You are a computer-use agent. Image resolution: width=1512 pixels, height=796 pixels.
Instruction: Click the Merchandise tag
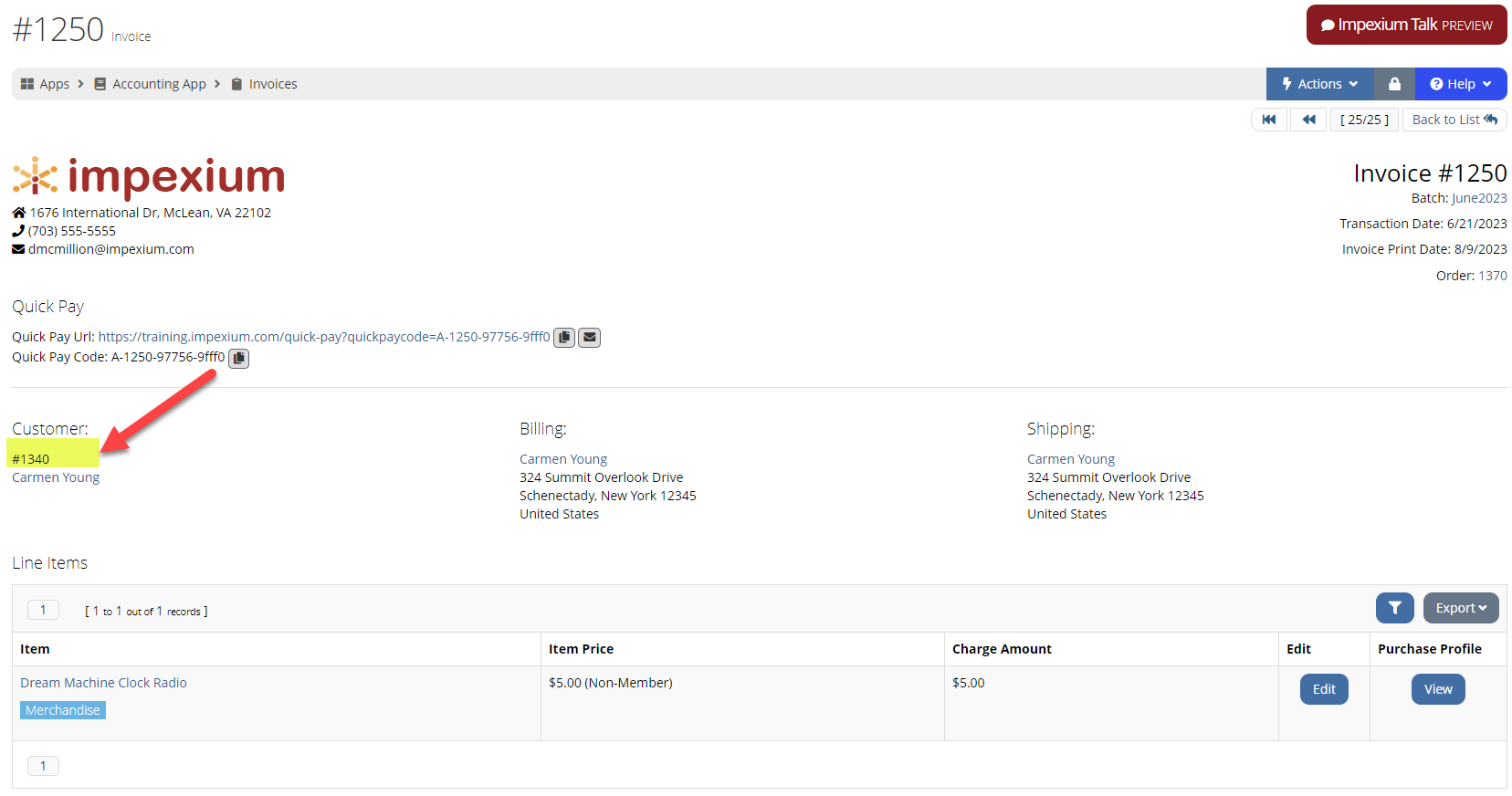[x=63, y=710]
